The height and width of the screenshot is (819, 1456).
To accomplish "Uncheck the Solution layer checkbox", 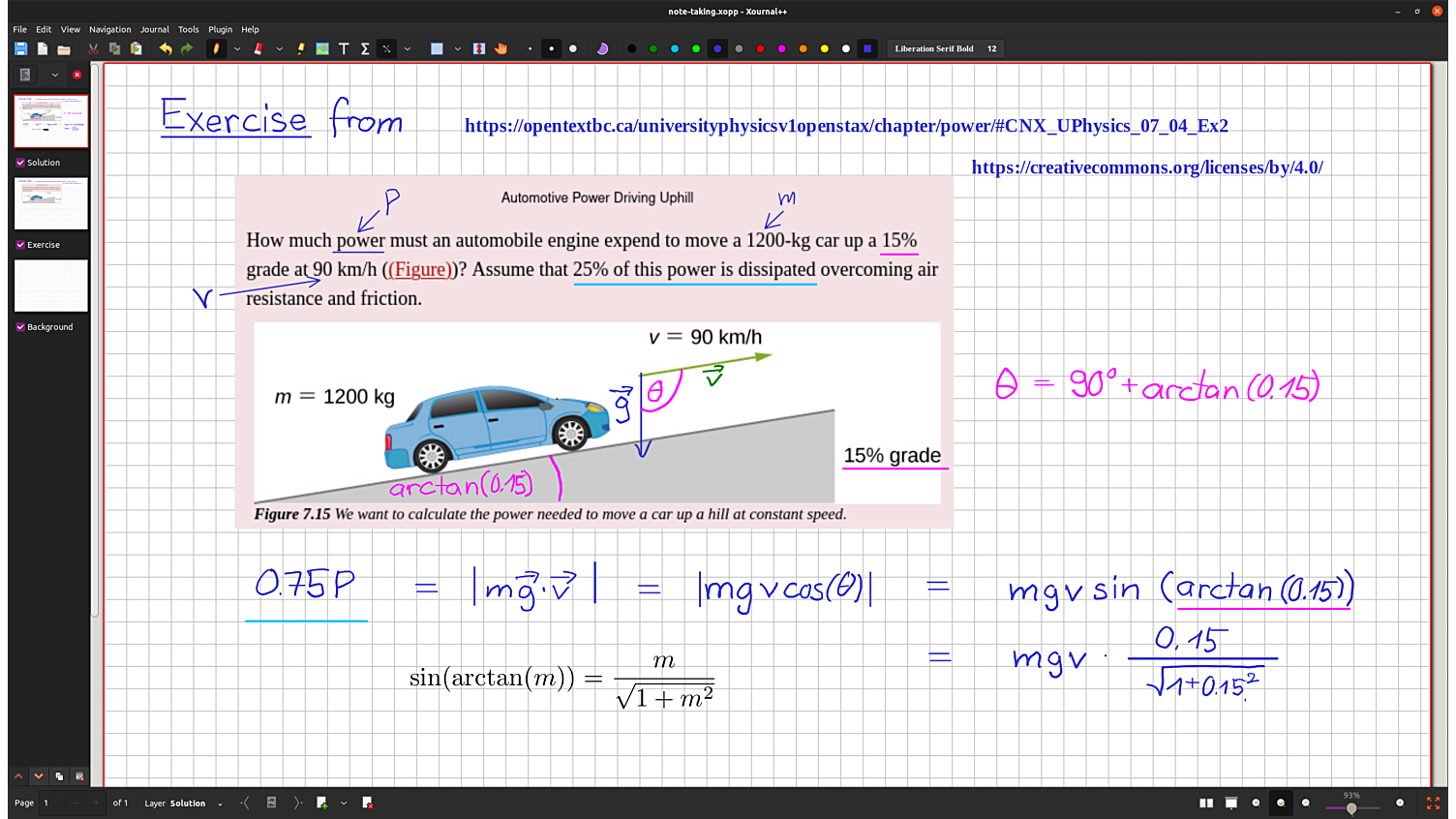I will (x=20, y=163).
